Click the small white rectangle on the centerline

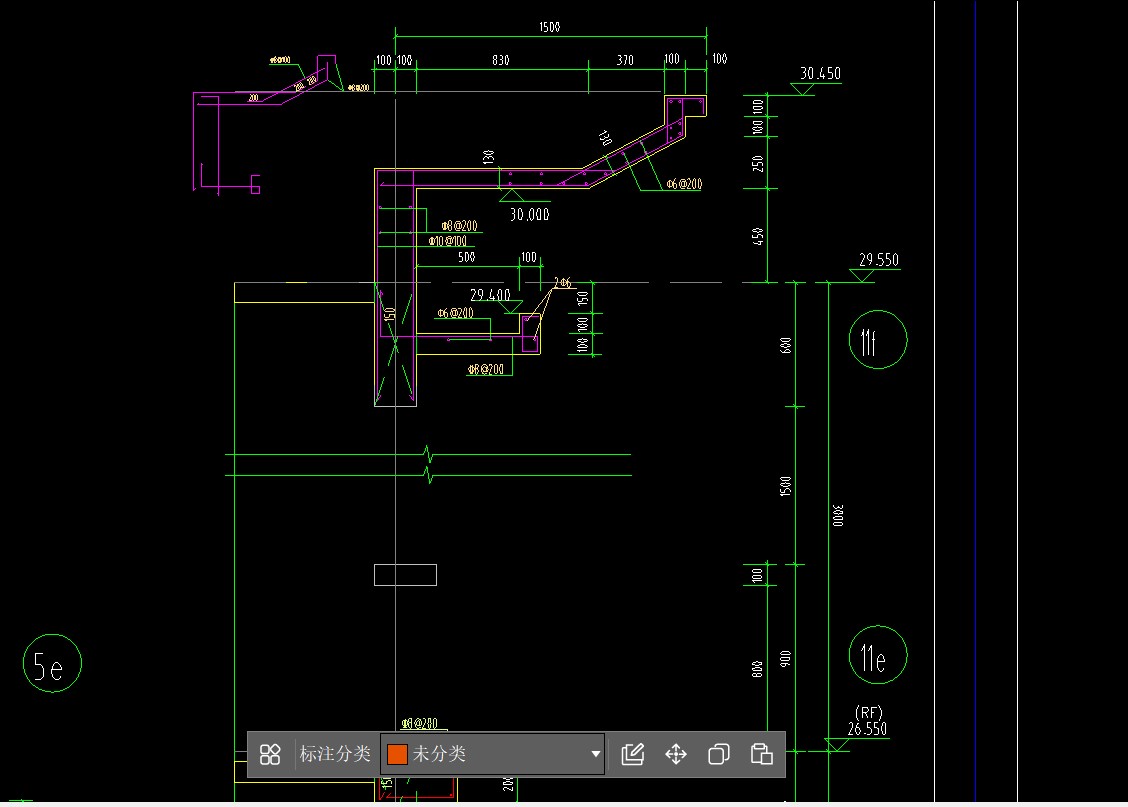tap(405, 575)
